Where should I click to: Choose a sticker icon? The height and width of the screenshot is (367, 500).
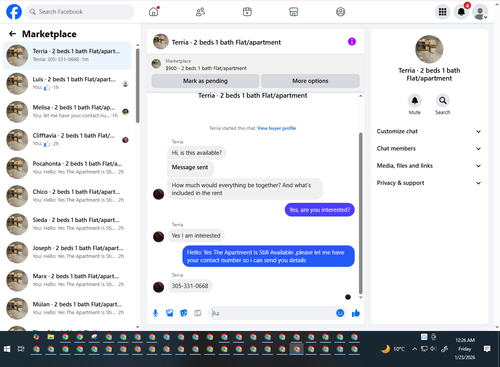[x=184, y=313]
